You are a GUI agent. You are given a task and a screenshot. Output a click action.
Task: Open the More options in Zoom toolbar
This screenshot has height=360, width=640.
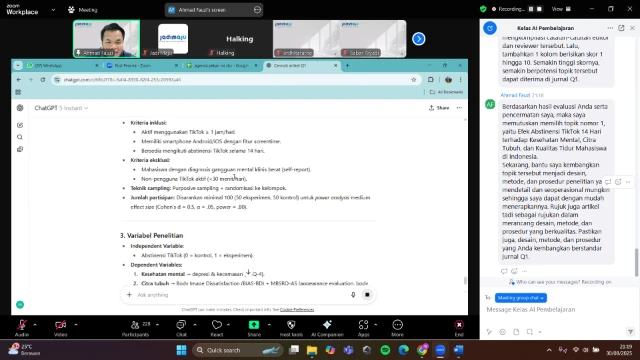[x=397, y=325]
